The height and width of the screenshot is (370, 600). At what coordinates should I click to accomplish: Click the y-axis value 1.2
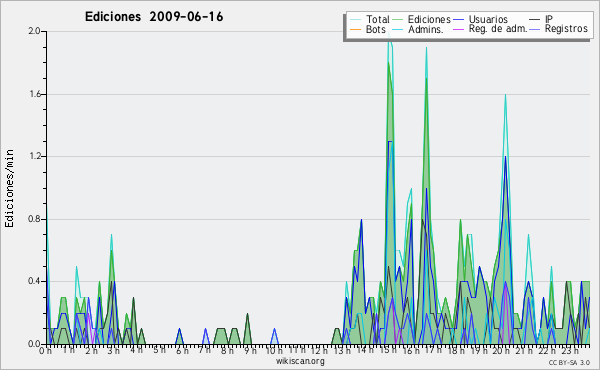click(34, 156)
